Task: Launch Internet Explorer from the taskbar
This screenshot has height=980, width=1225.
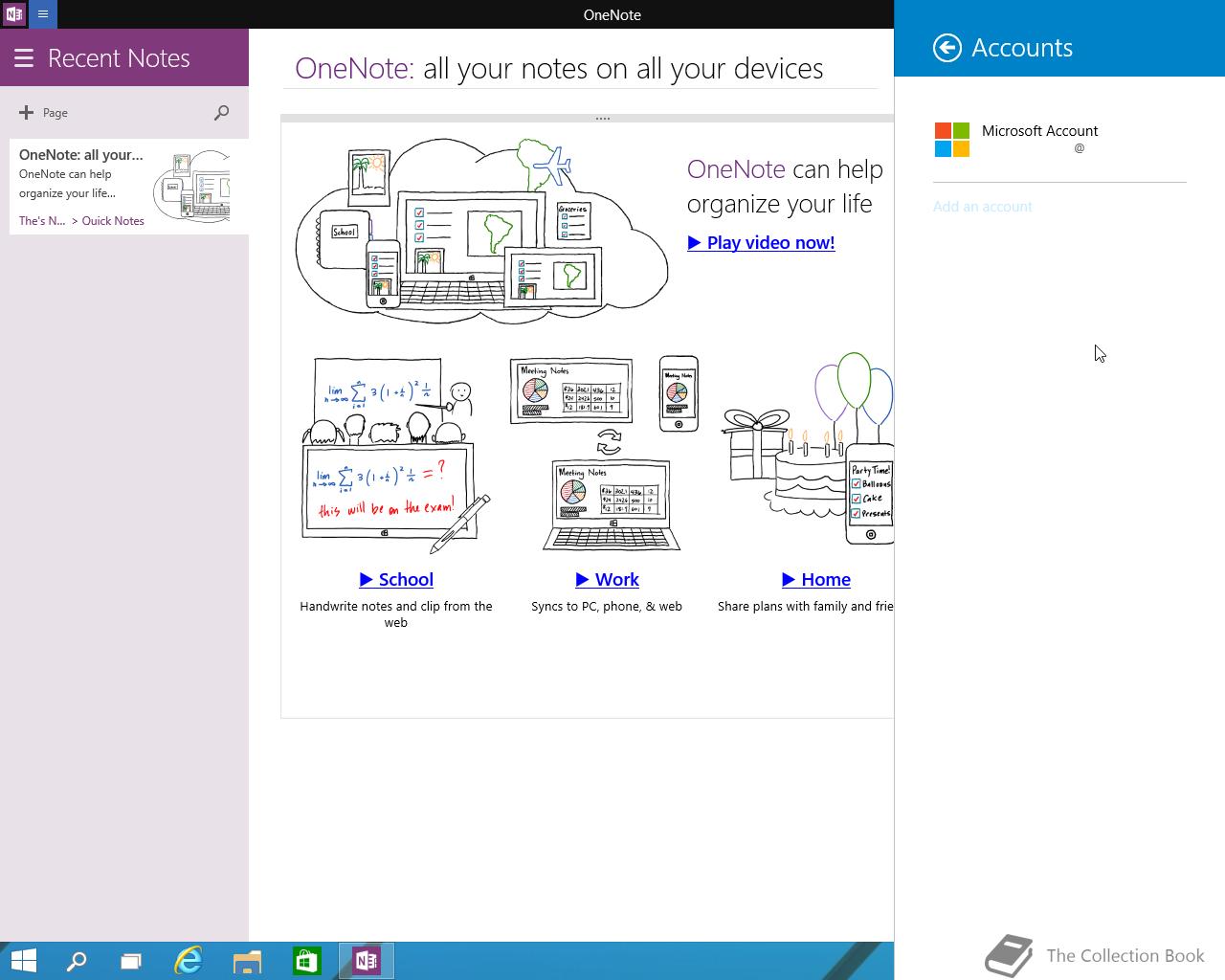Action: pos(189,961)
